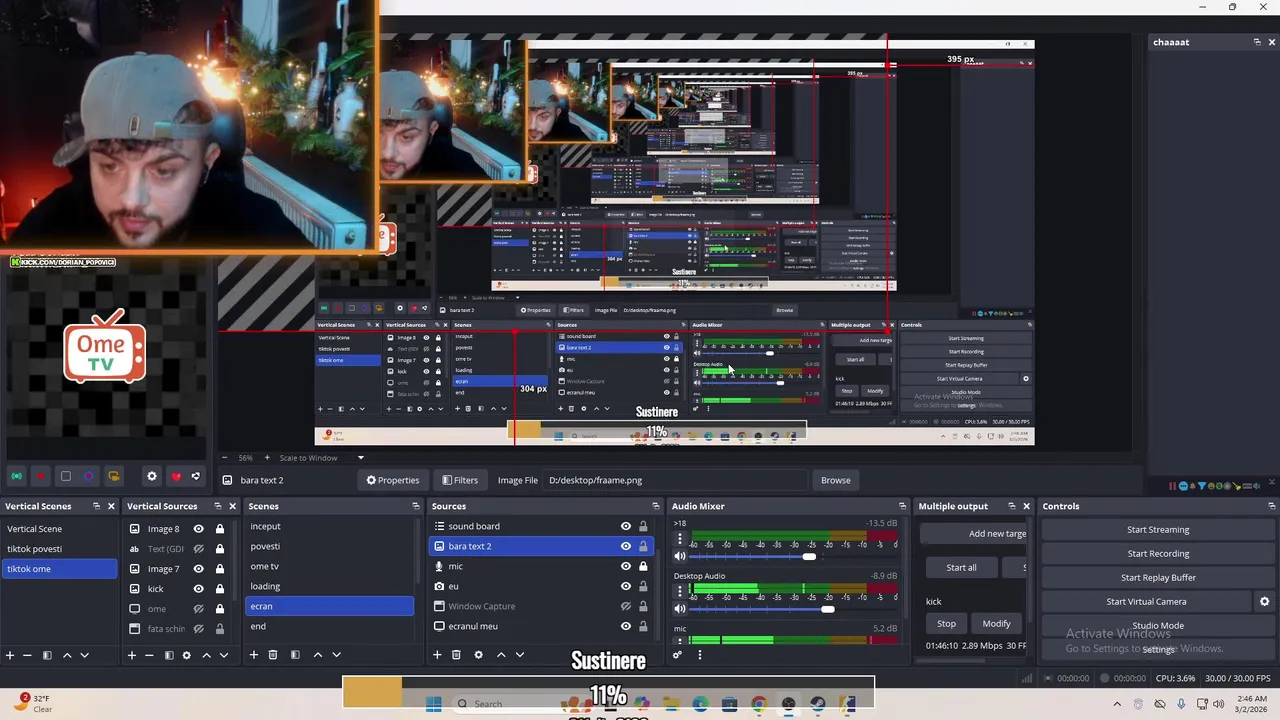Select the ome tv scene
1280x720 pixels.
point(330,566)
